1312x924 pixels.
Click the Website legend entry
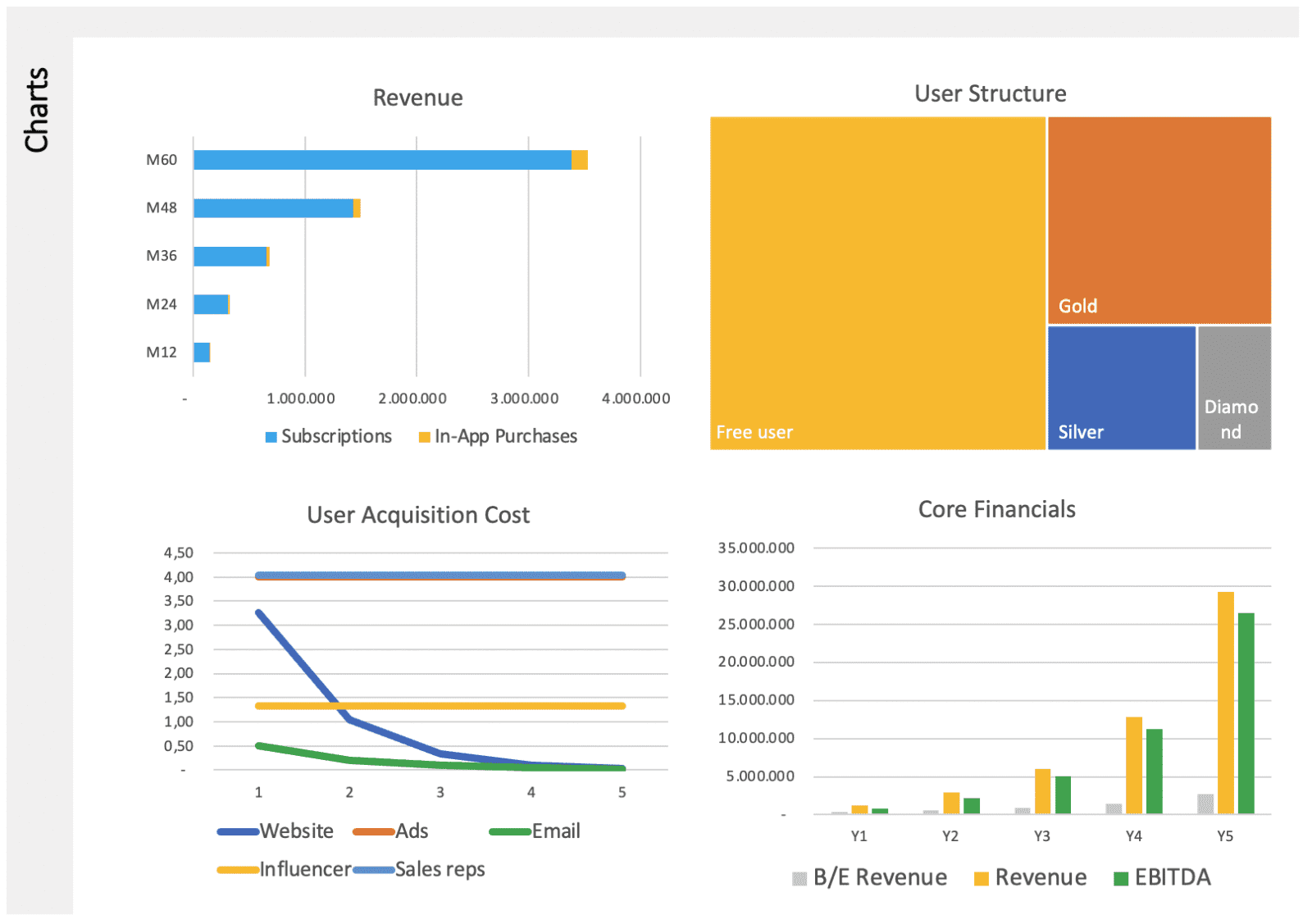[276, 831]
